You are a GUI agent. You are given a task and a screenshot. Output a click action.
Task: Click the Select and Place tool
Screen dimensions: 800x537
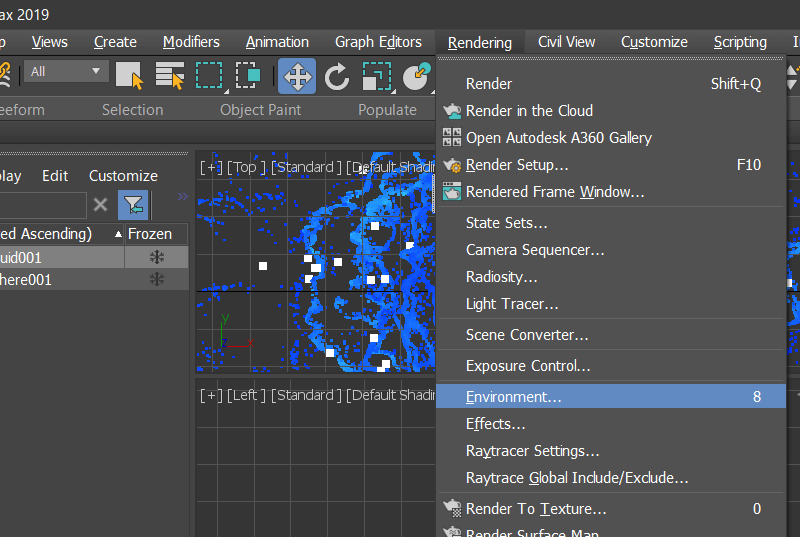click(x=416, y=76)
